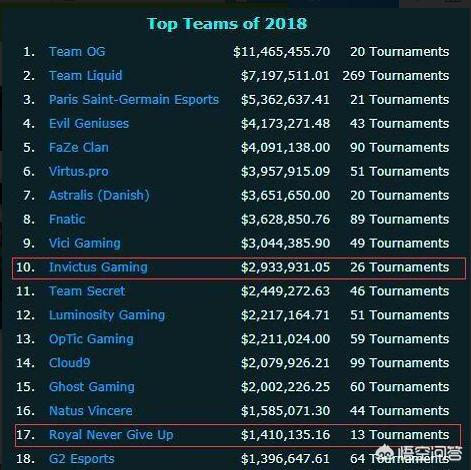The image size is (471, 470).
Task: Open the Royal Never Give Up link
Action: [111, 435]
